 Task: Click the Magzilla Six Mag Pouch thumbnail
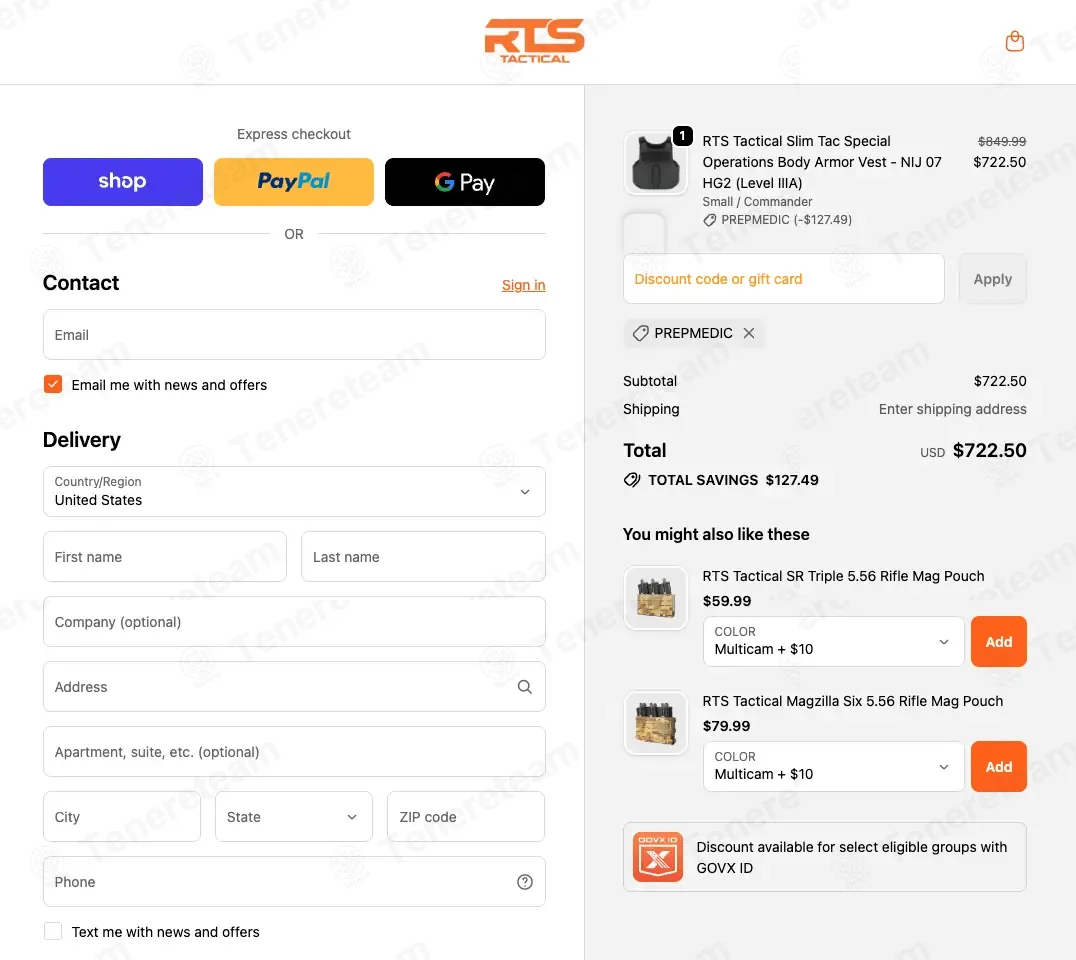tap(656, 723)
